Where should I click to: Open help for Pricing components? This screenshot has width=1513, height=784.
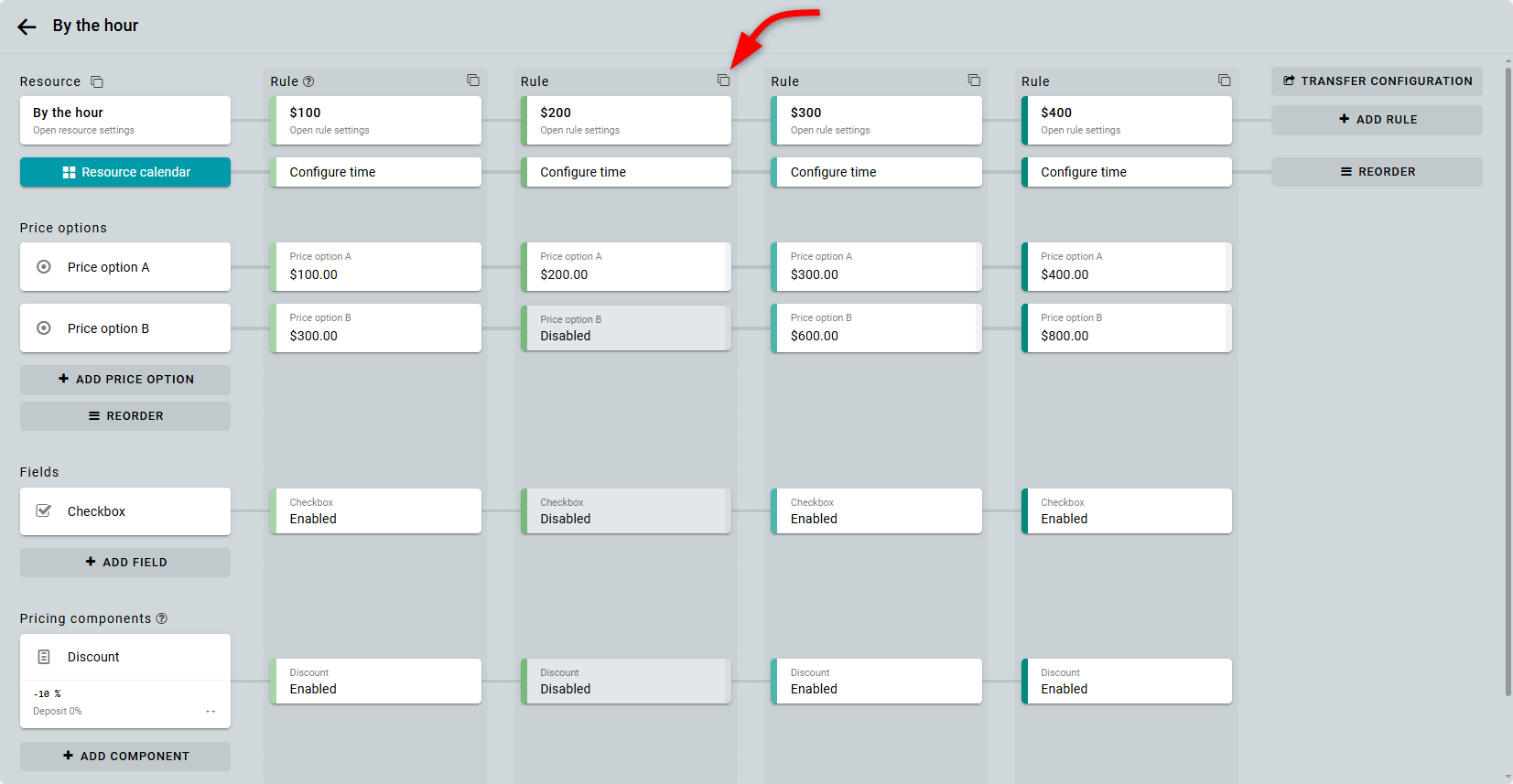coord(162,618)
